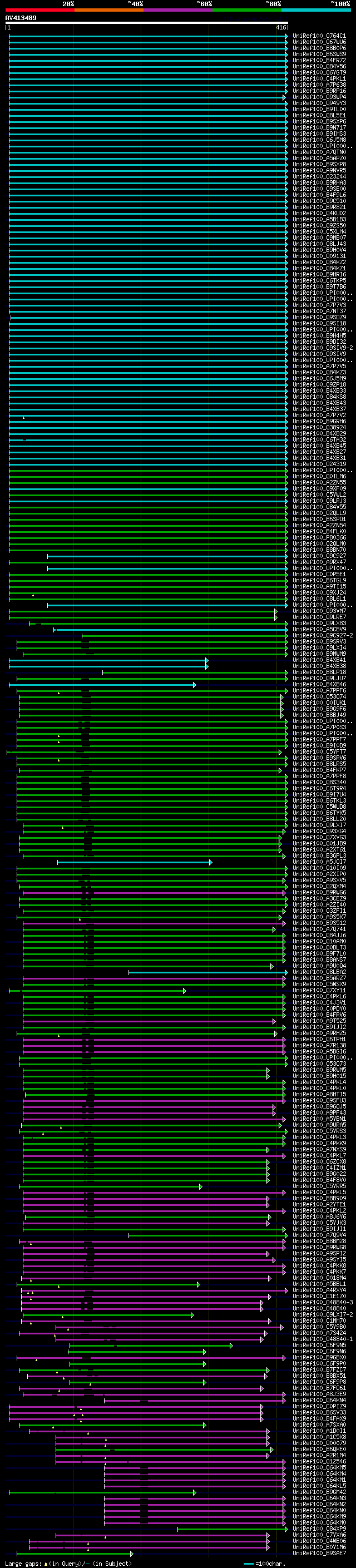
Task: Click the UniRef100_O23244 label
Action: 319,176
